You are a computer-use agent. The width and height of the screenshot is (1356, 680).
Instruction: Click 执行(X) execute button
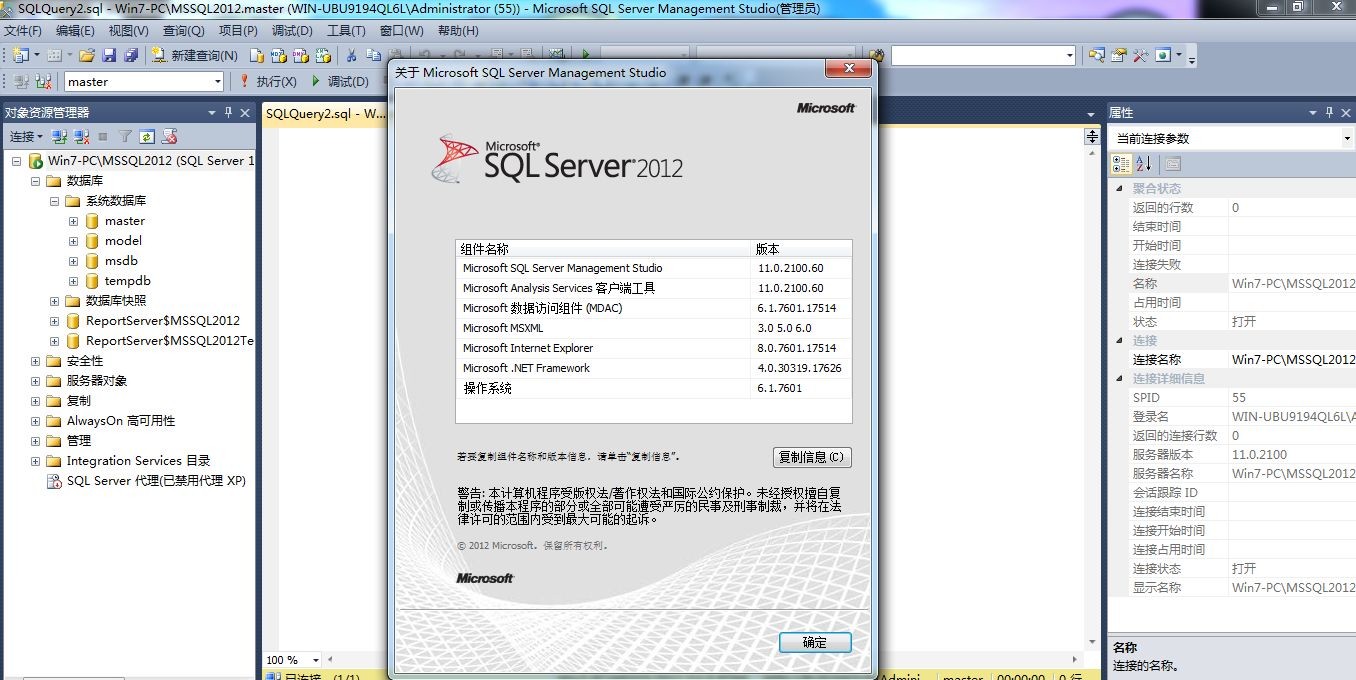click(267, 81)
